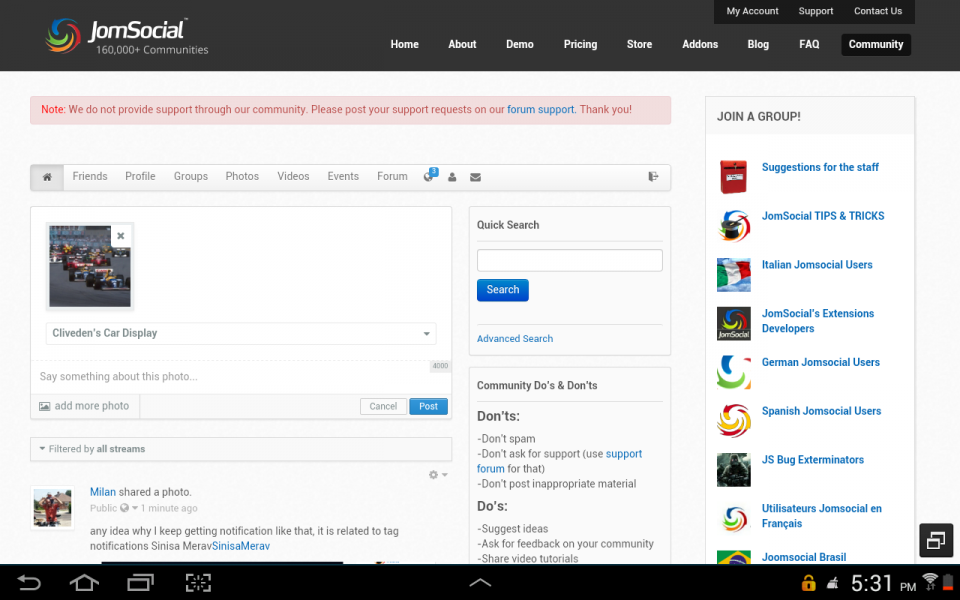Open the Photos tab
960x600 pixels.
[x=242, y=176]
